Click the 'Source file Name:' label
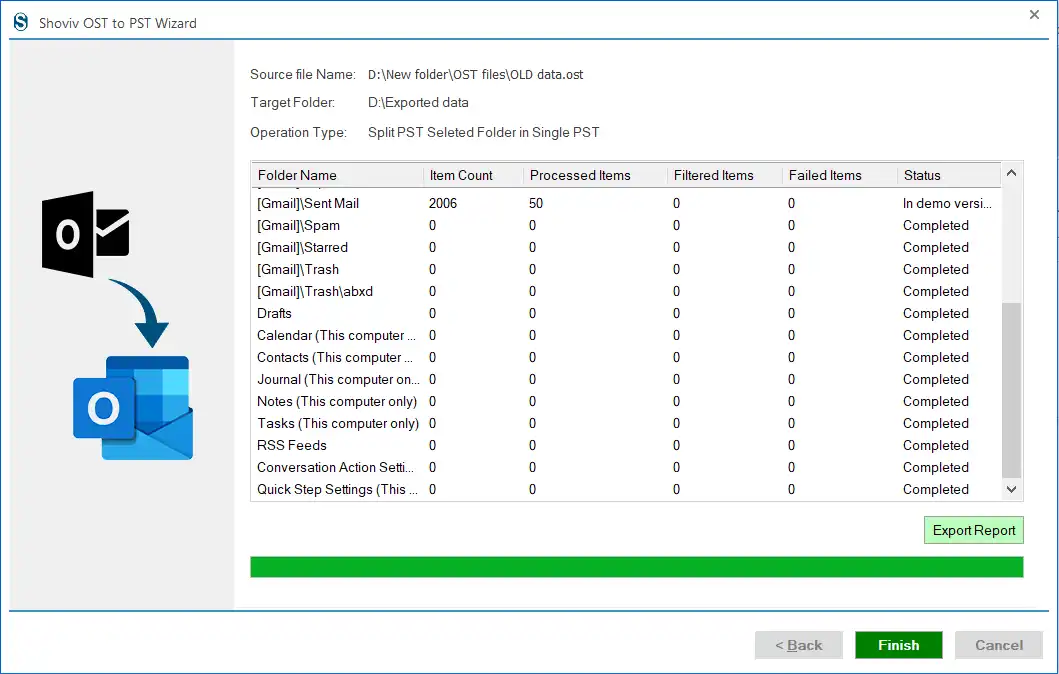This screenshot has width=1059, height=674. (x=303, y=74)
